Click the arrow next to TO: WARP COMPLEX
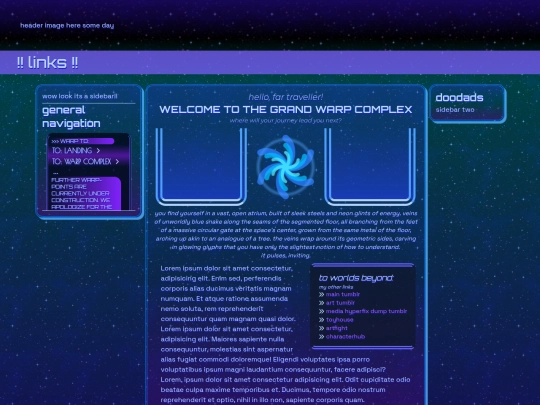The image size is (540, 405). [x=117, y=162]
